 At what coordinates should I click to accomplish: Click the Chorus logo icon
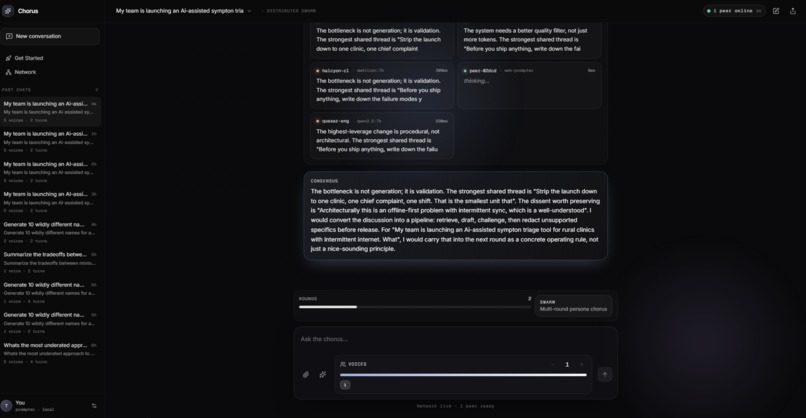click(x=8, y=11)
